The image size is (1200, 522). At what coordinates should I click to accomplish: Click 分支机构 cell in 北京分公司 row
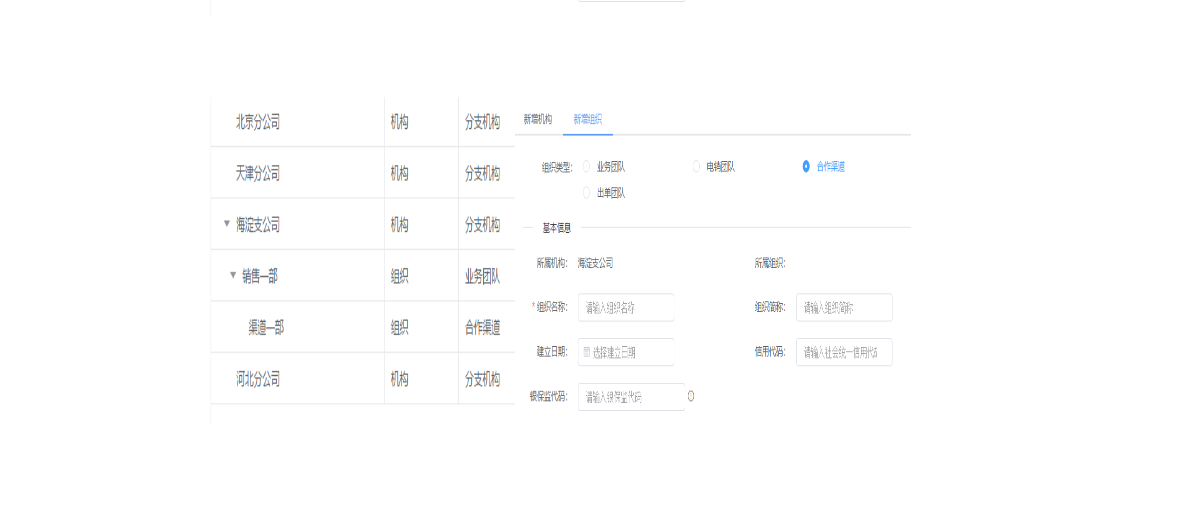tap(483, 122)
